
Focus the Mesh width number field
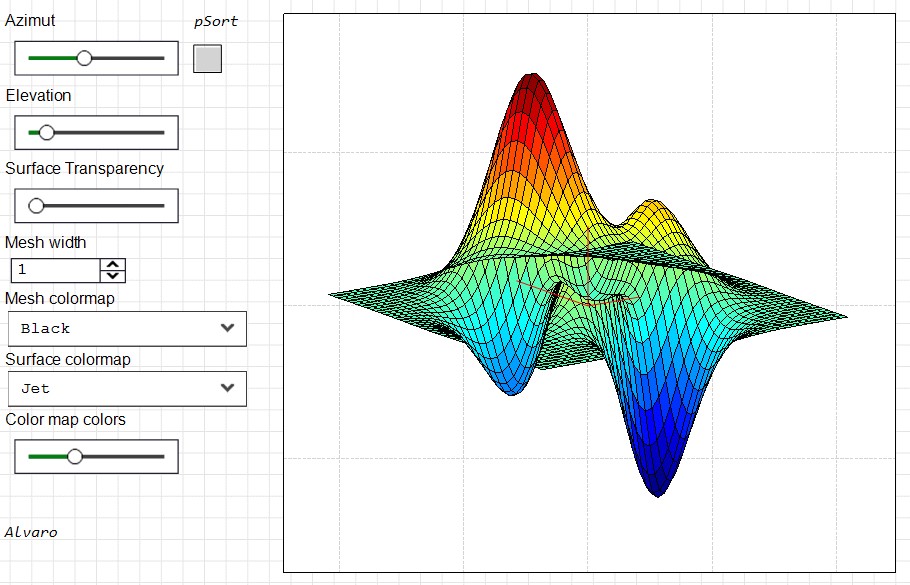[56, 270]
